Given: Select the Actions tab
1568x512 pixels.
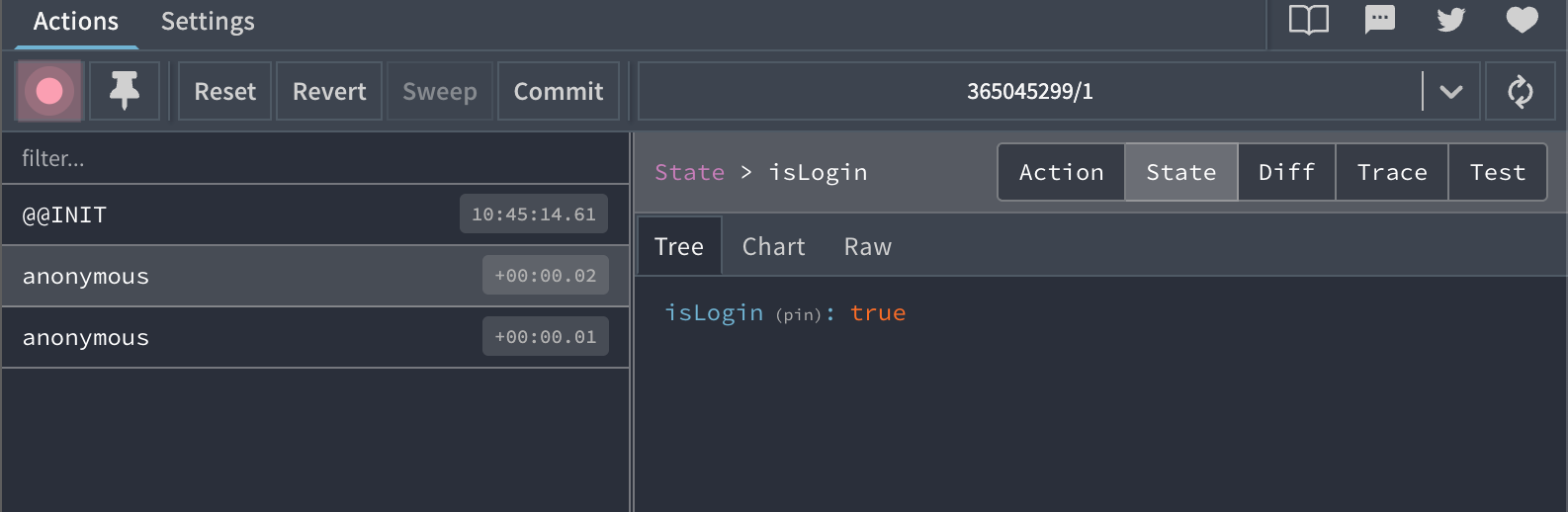Looking at the screenshot, I should click(76, 22).
